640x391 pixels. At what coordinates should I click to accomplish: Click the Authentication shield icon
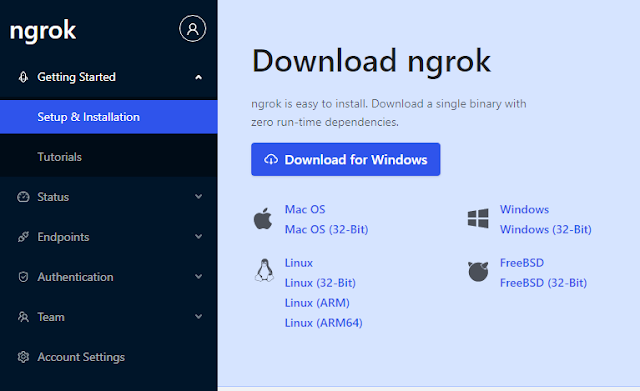click(x=23, y=277)
